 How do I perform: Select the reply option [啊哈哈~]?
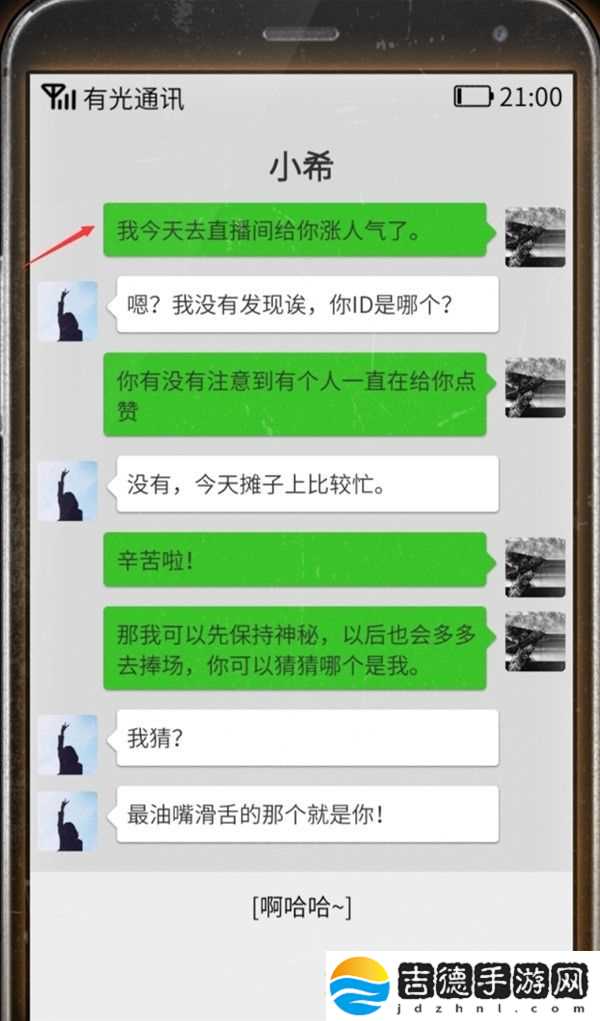302,906
